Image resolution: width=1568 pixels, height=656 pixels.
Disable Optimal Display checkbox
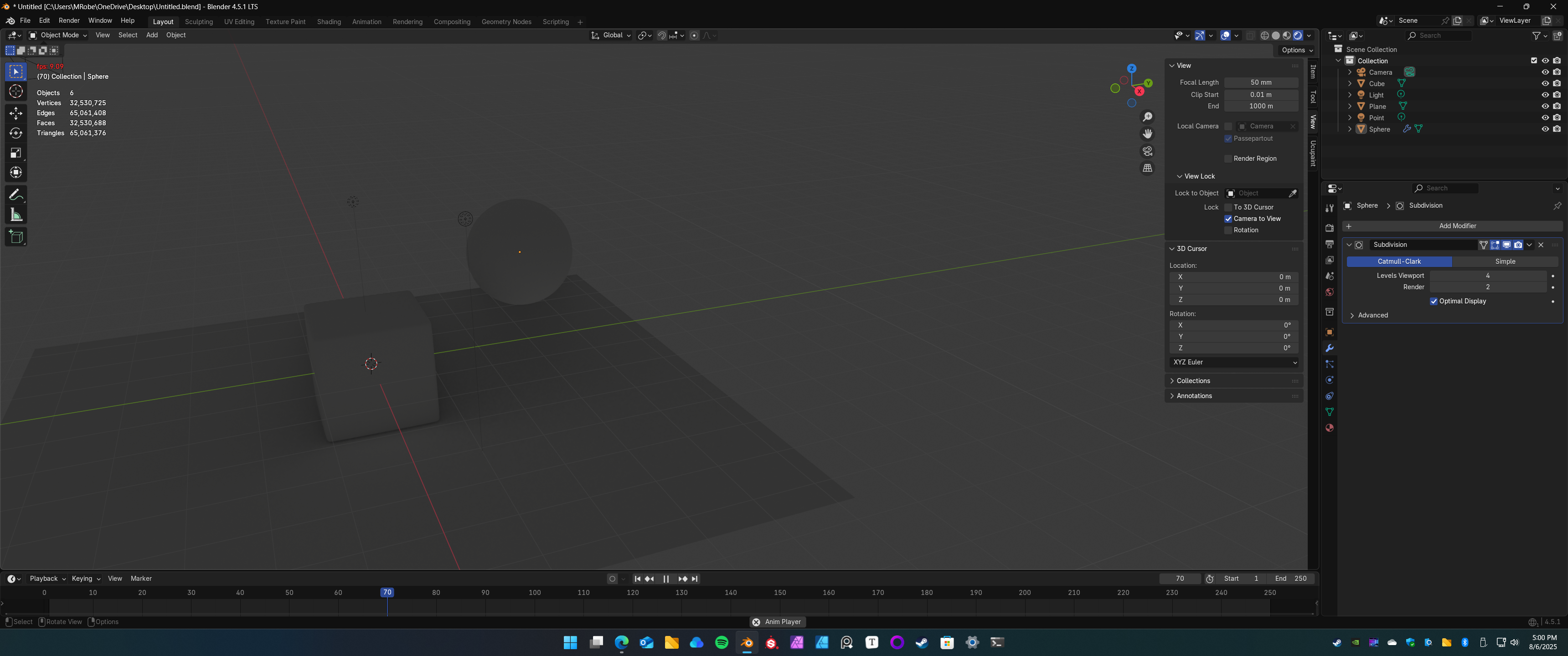pyautogui.click(x=1434, y=301)
